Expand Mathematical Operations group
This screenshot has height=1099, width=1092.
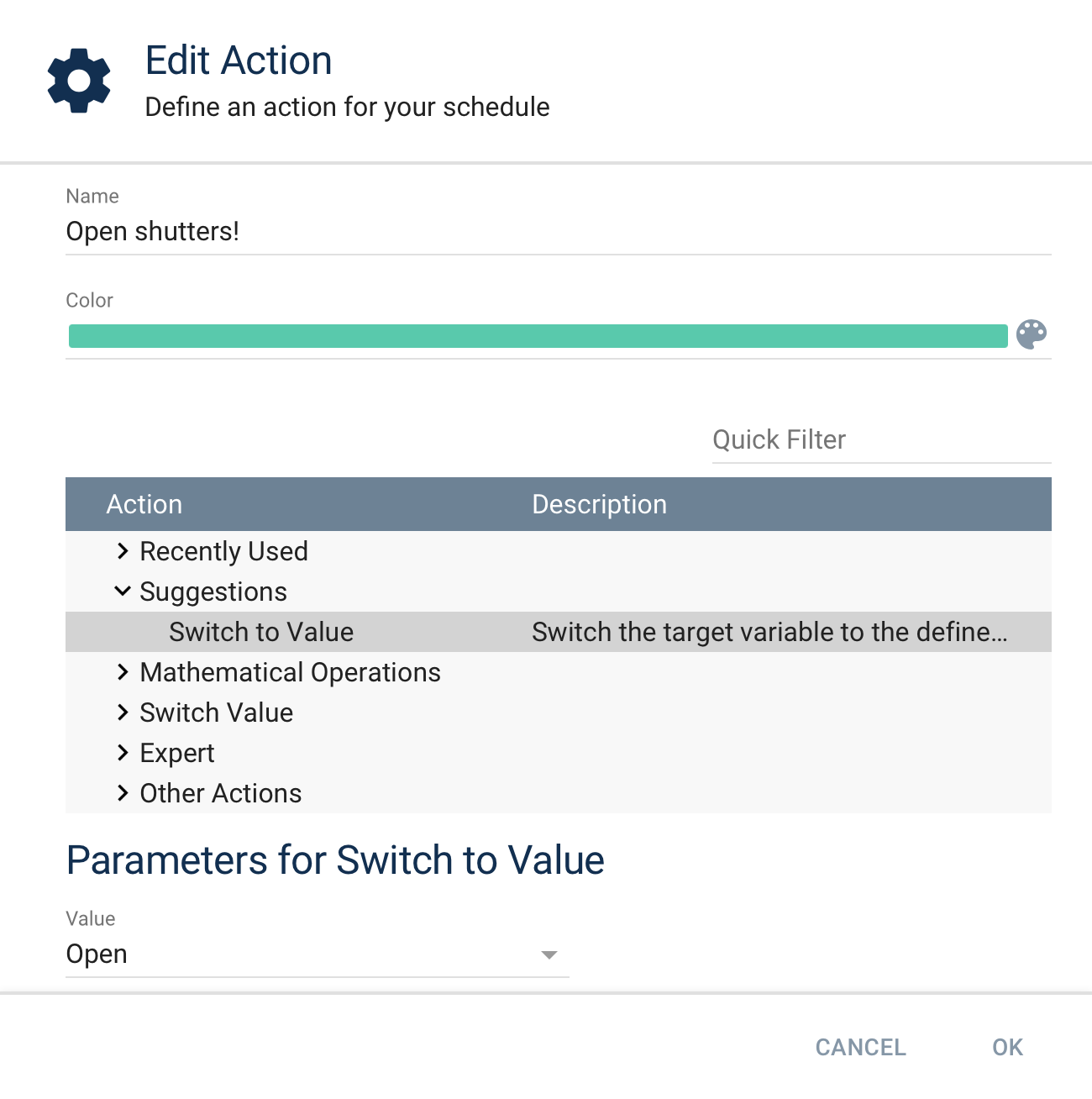coord(123,672)
